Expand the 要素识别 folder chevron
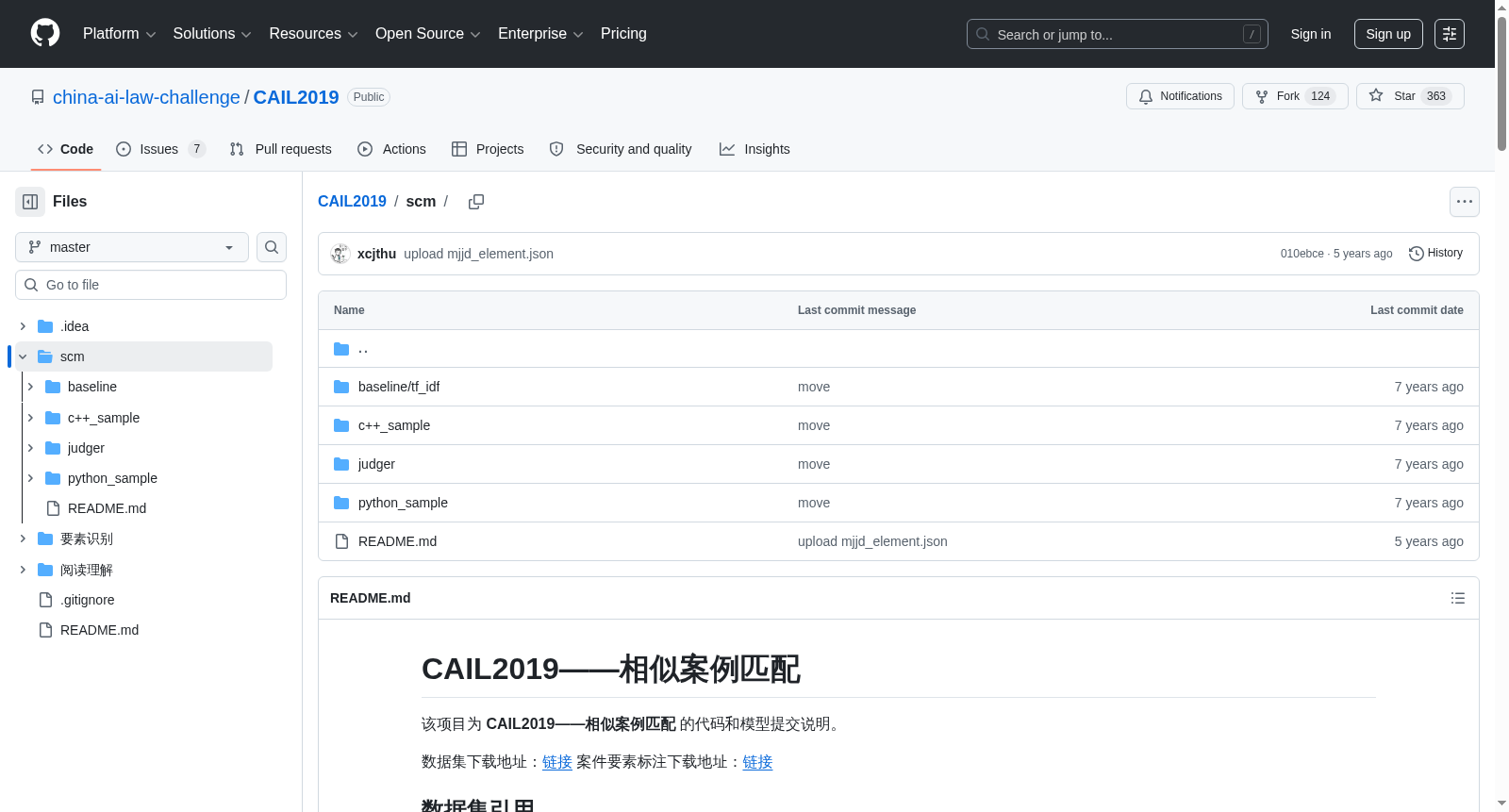Image resolution: width=1509 pixels, height=812 pixels. [23, 539]
